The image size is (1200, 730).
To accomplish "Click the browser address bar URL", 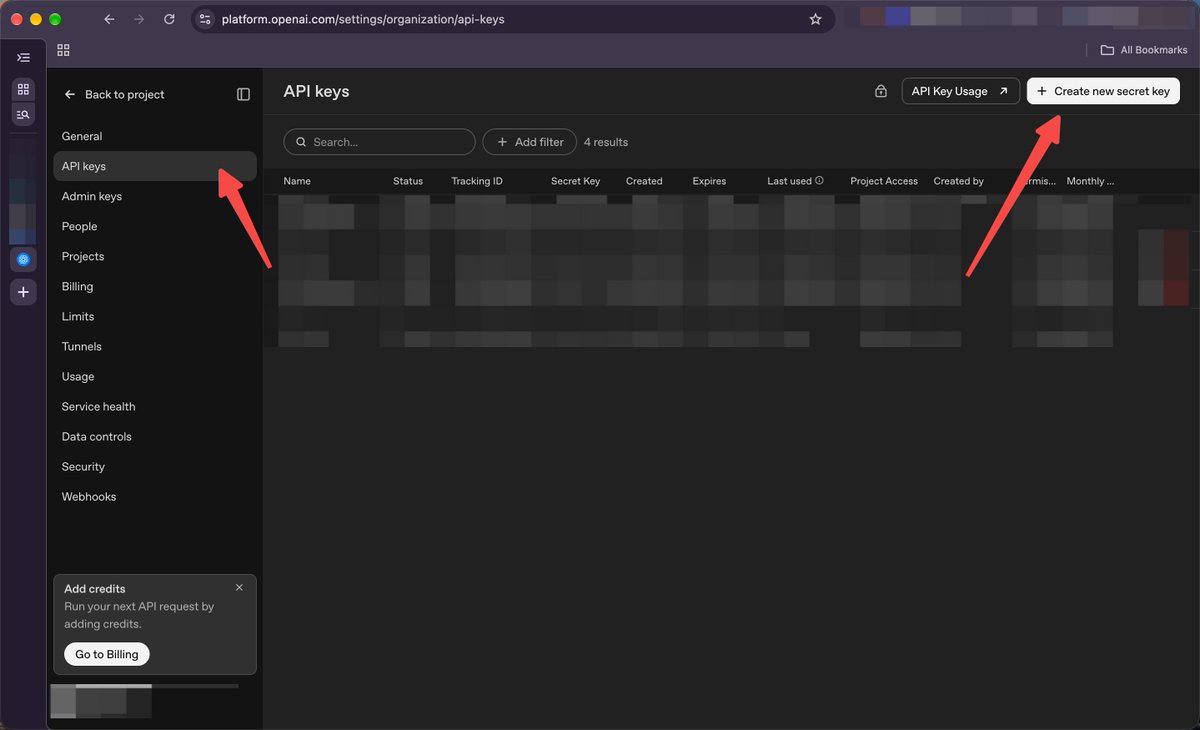I will 363,19.
